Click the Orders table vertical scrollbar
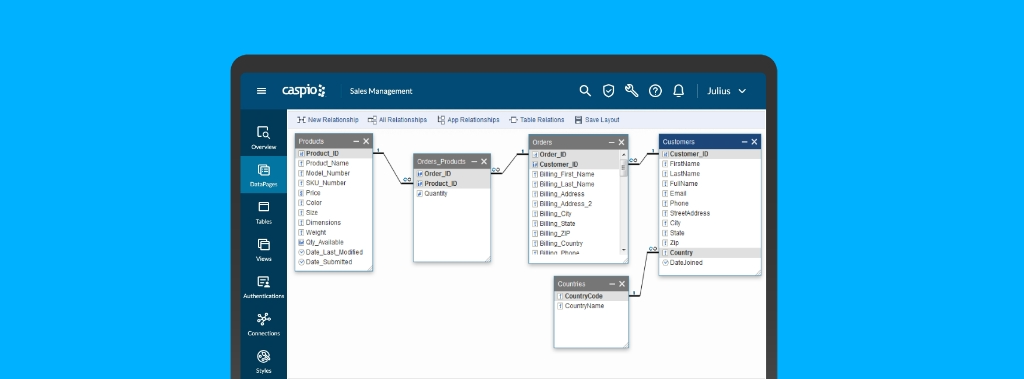 point(624,203)
